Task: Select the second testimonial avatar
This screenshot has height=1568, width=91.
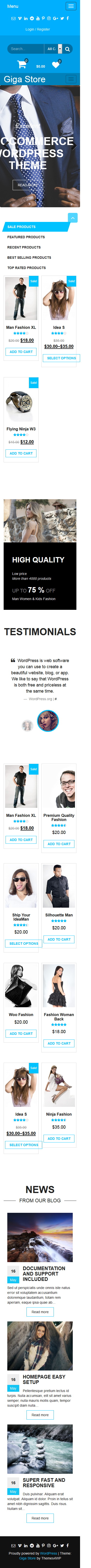Action: pos(48,721)
